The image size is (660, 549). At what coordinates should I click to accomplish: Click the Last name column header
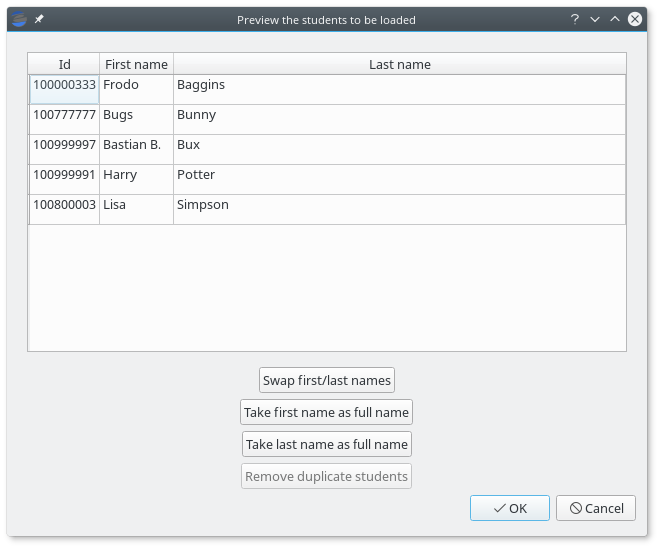(399, 64)
